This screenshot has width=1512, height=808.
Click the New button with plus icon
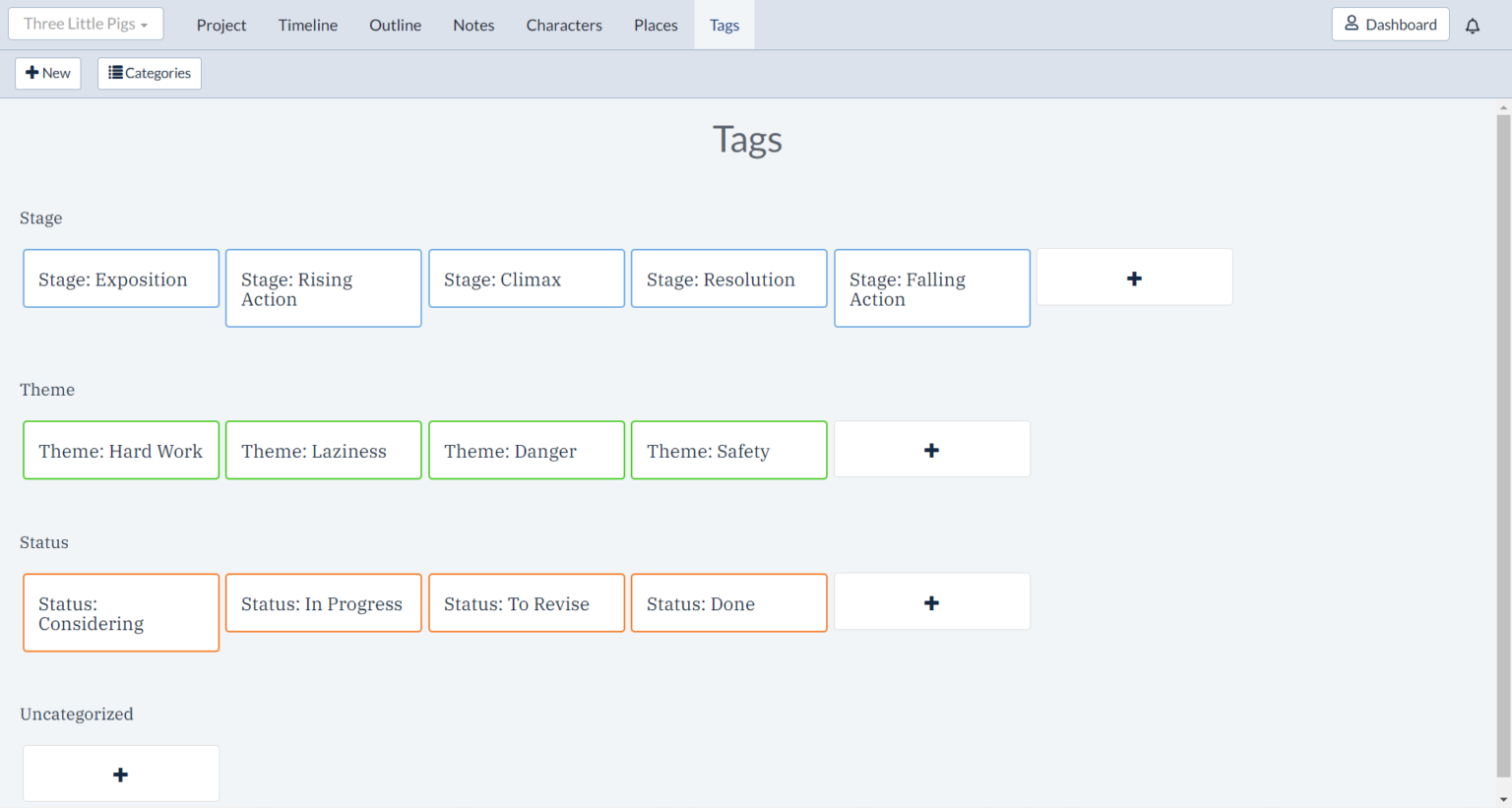pos(48,73)
